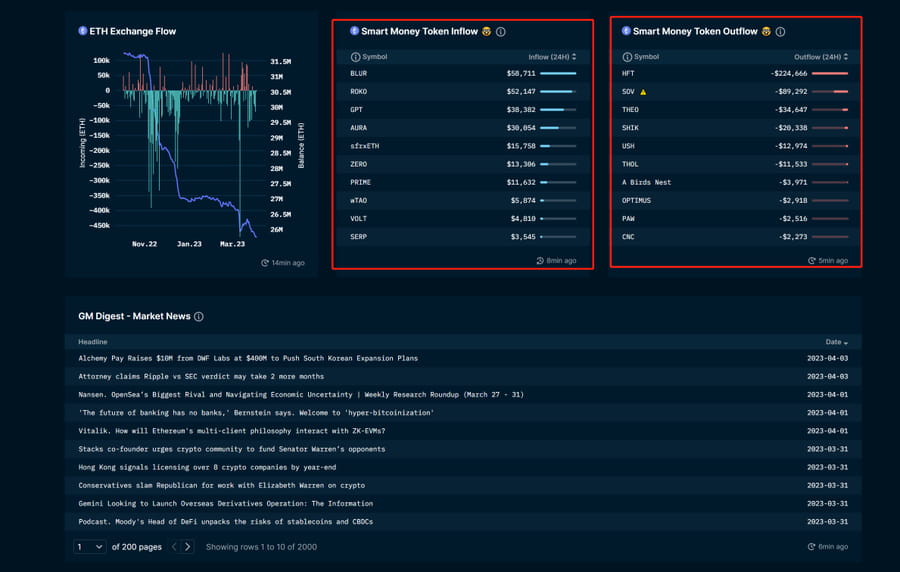900x572 pixels.
Task: Click refresh icon beside 5min ago
Action: pyautogui.click(x=812, y=260)
